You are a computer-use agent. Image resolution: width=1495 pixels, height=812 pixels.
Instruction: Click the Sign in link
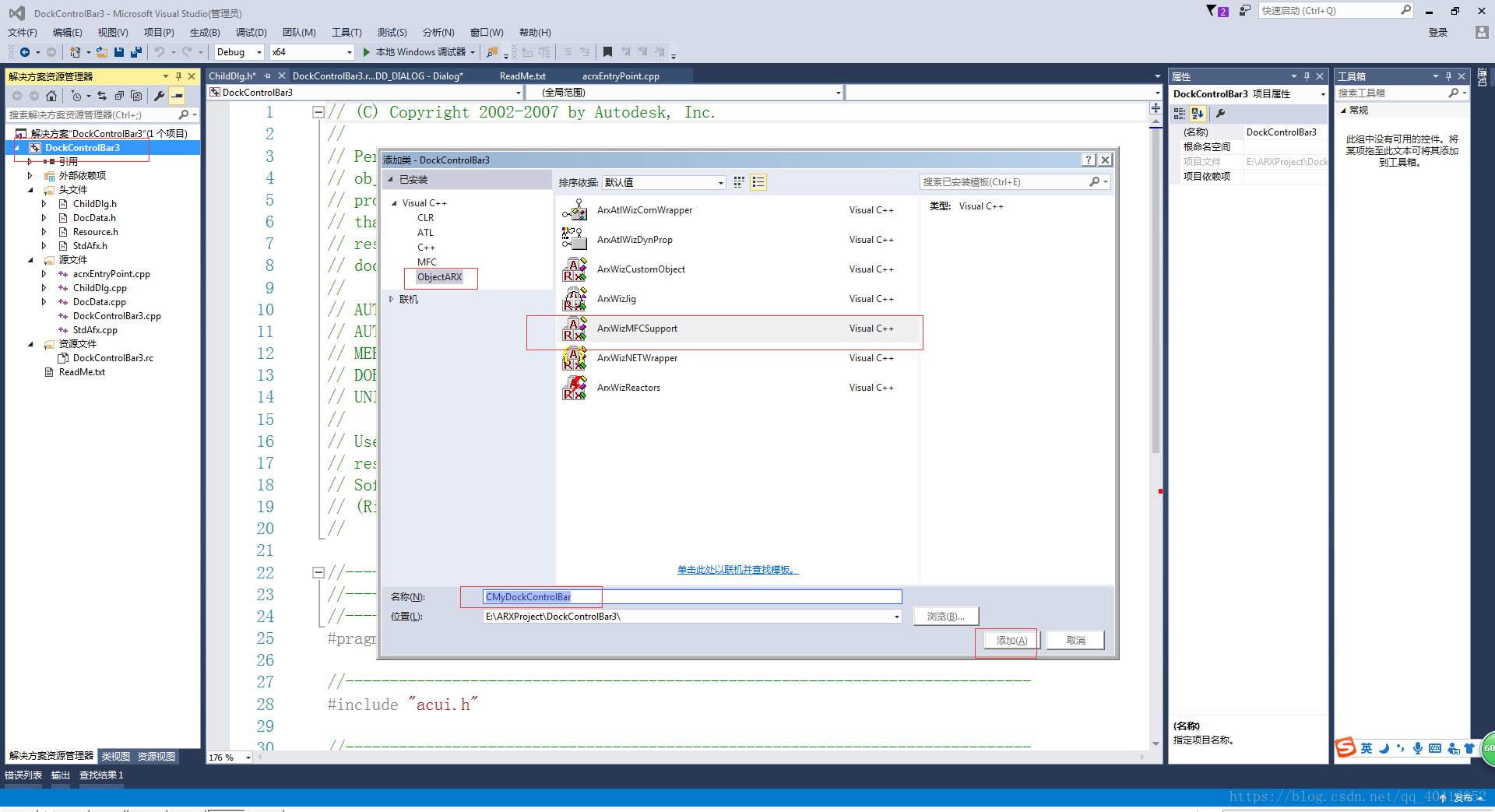1437,33
